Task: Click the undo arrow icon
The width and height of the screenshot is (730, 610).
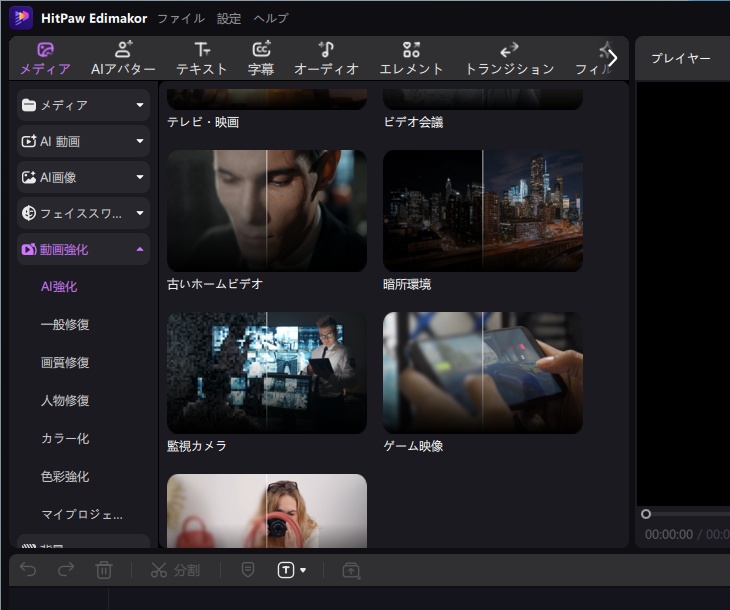Action: coord(28,570)
